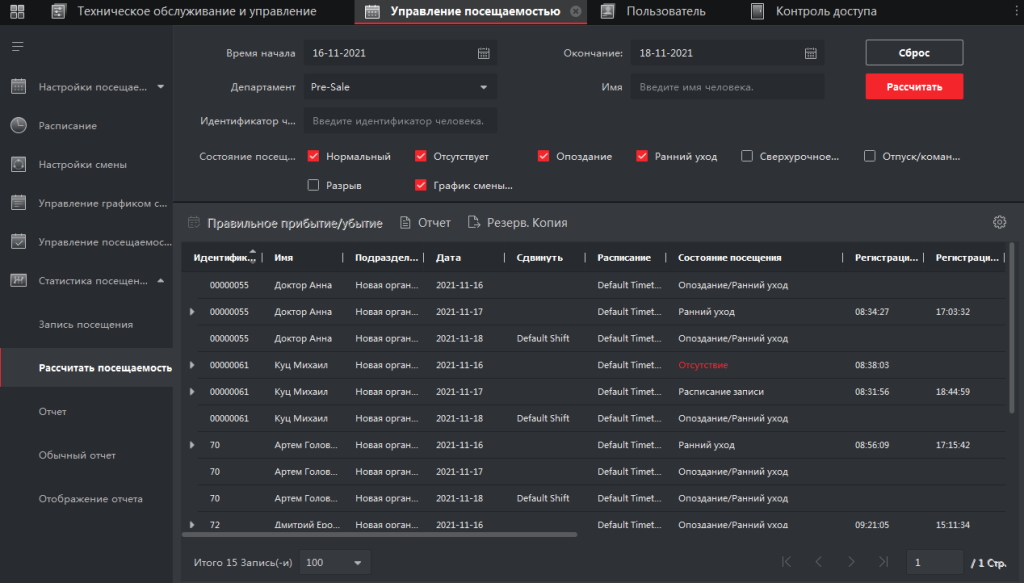Open the Департамент Pre-Sale dropdown
Viewport: 1024px width, 583px height.
tap(400, 87)
